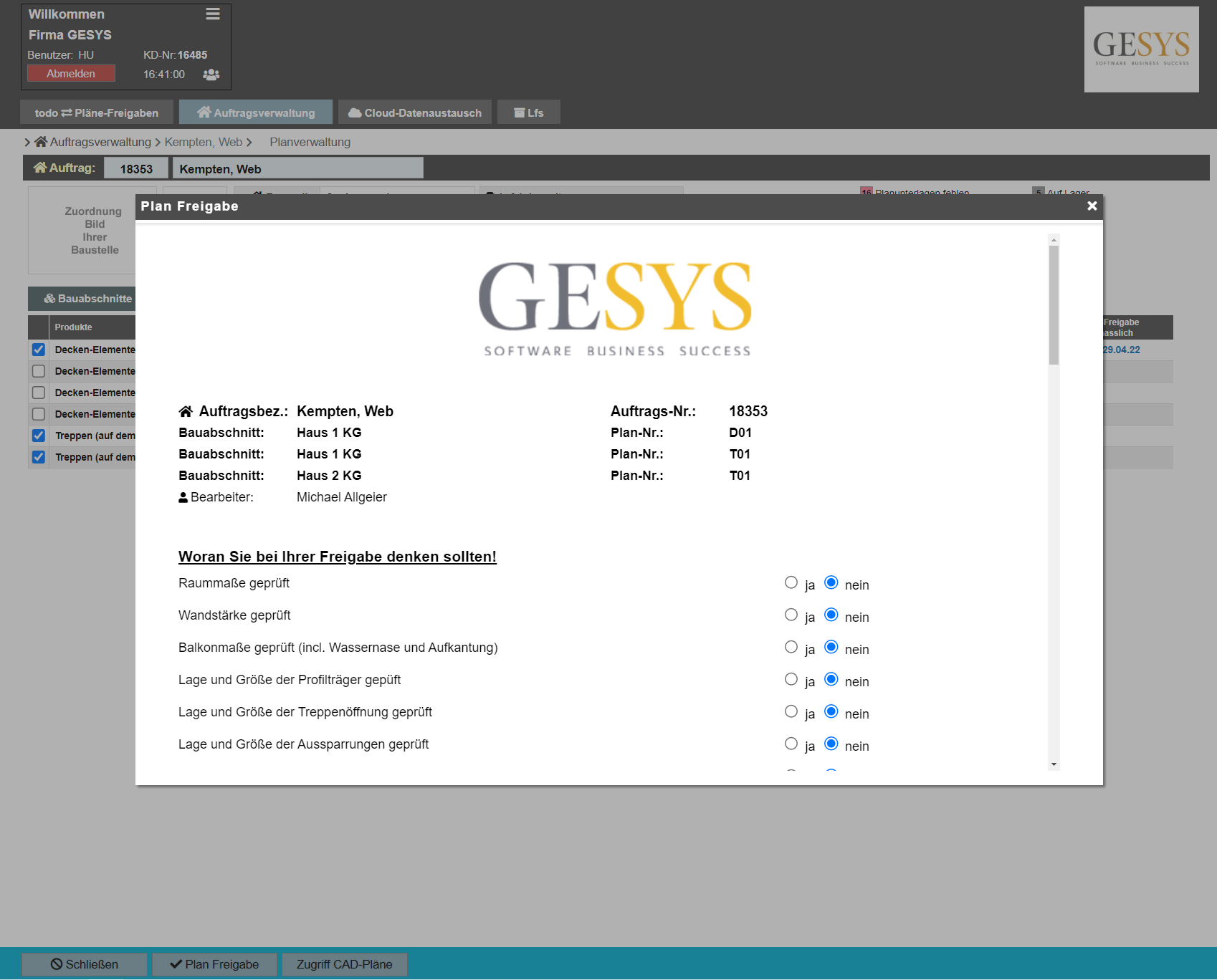Click the Zuordnung Bild Ihrer Baustelle box
This screenshot has width=1217, height=980.
coord(82,231)
